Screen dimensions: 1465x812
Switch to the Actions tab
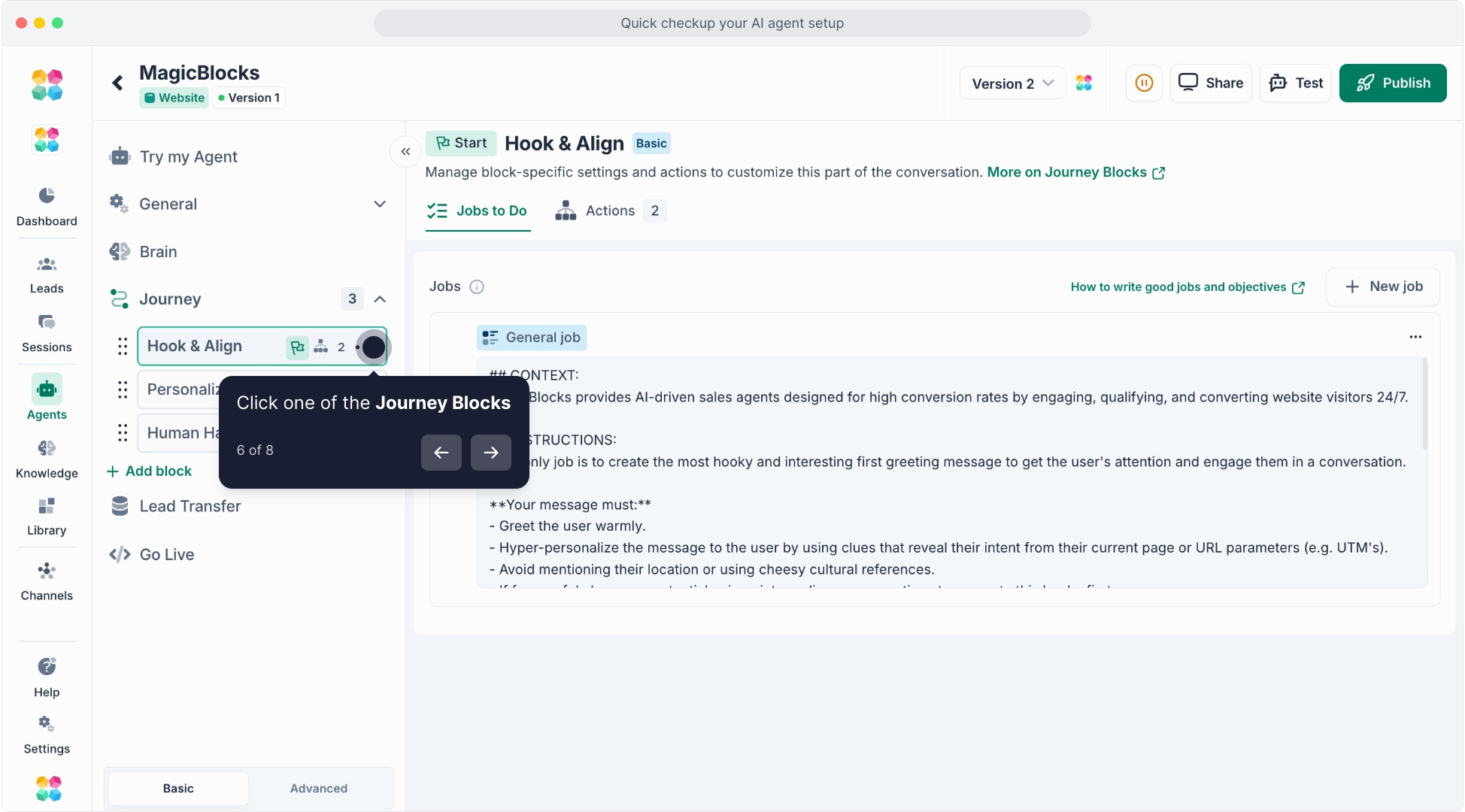(x=609, y=211)
